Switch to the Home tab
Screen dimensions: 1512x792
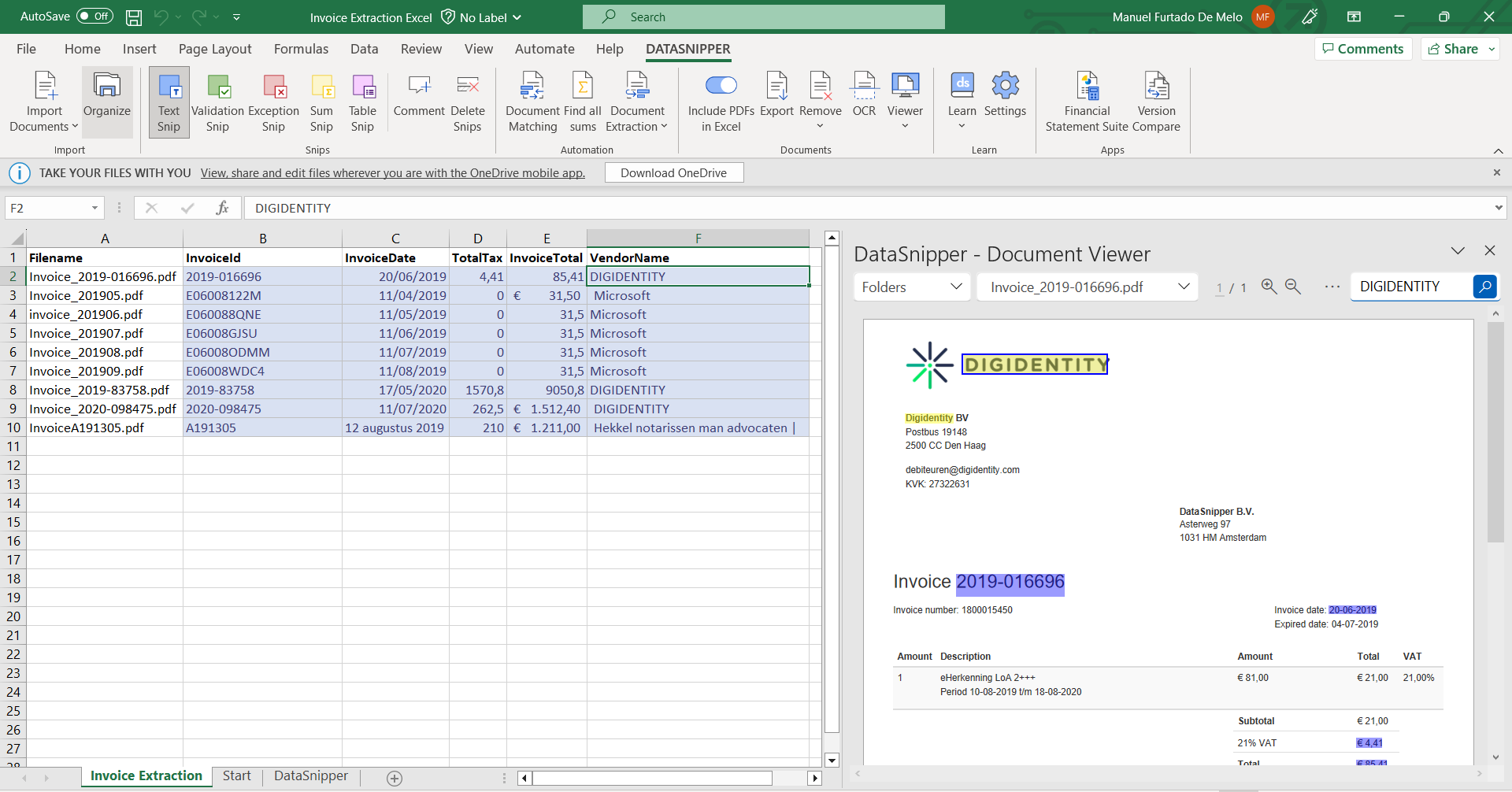coord(83,49)
